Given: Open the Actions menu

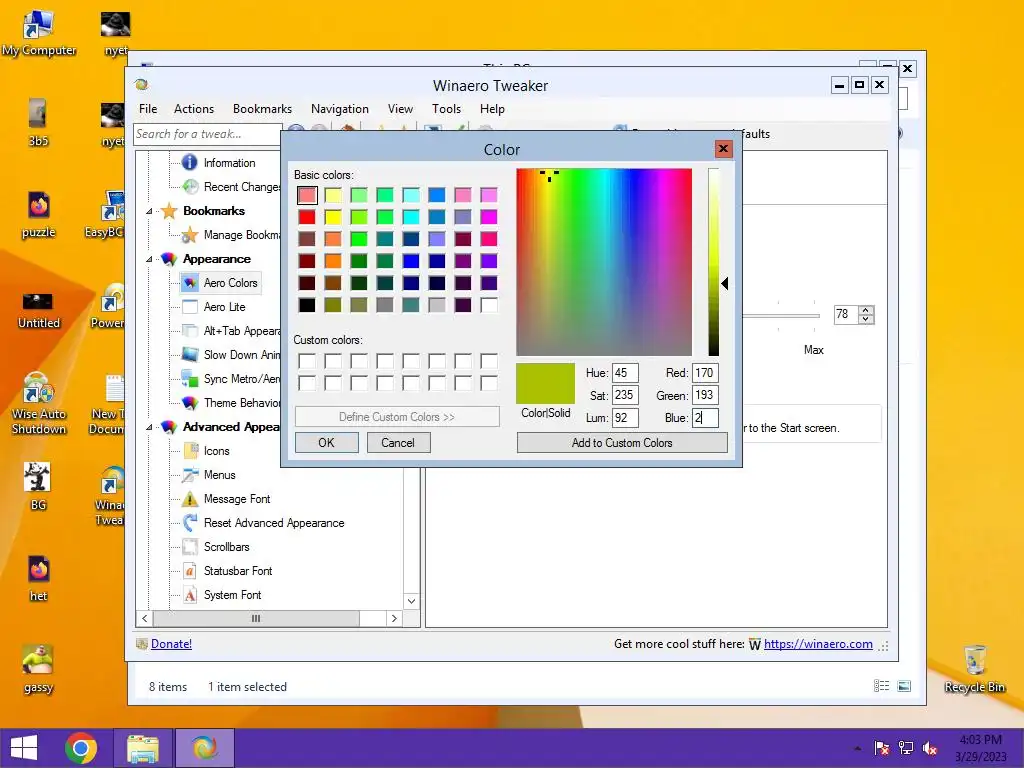Looking at the screenshot, I should click(194, 109).
